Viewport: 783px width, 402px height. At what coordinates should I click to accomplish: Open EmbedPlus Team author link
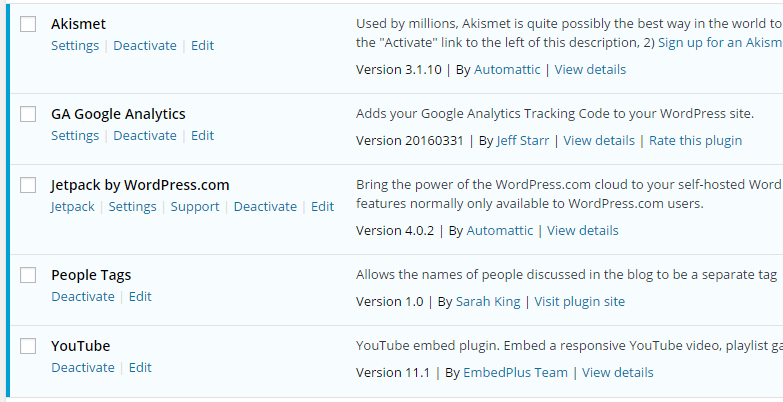coord(515,373)
